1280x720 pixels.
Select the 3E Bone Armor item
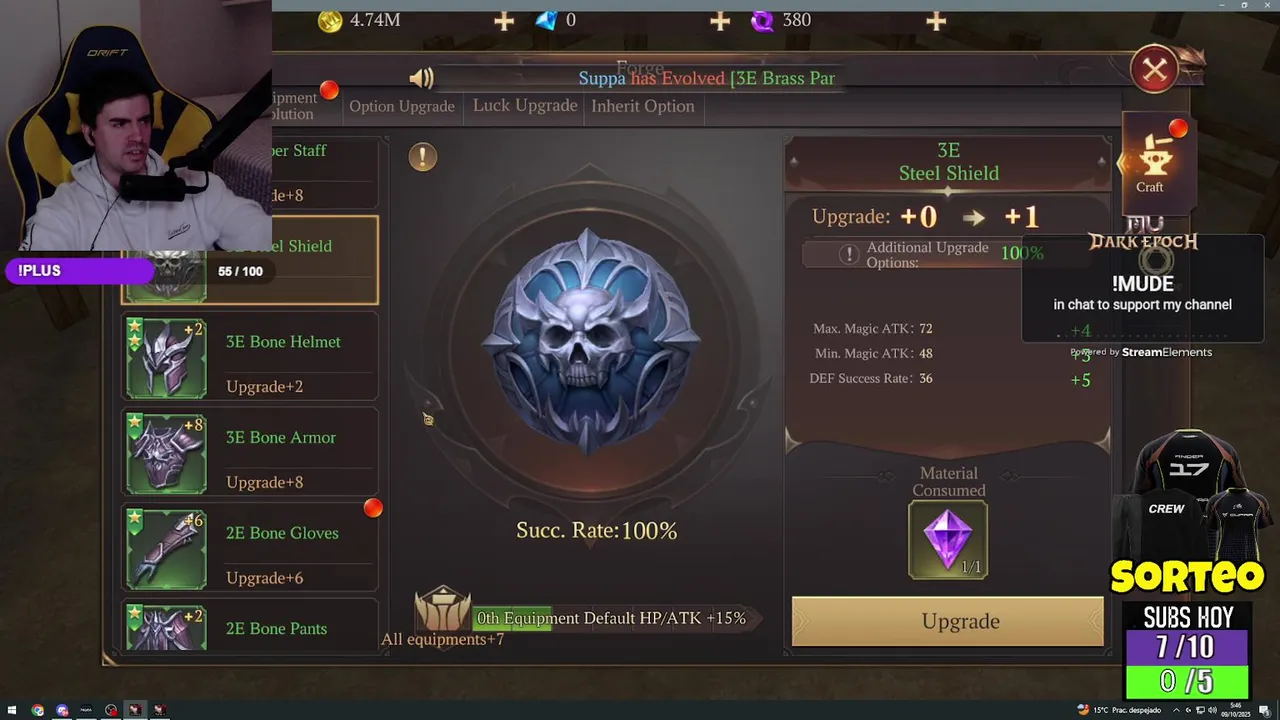click(x=250, y=454)
